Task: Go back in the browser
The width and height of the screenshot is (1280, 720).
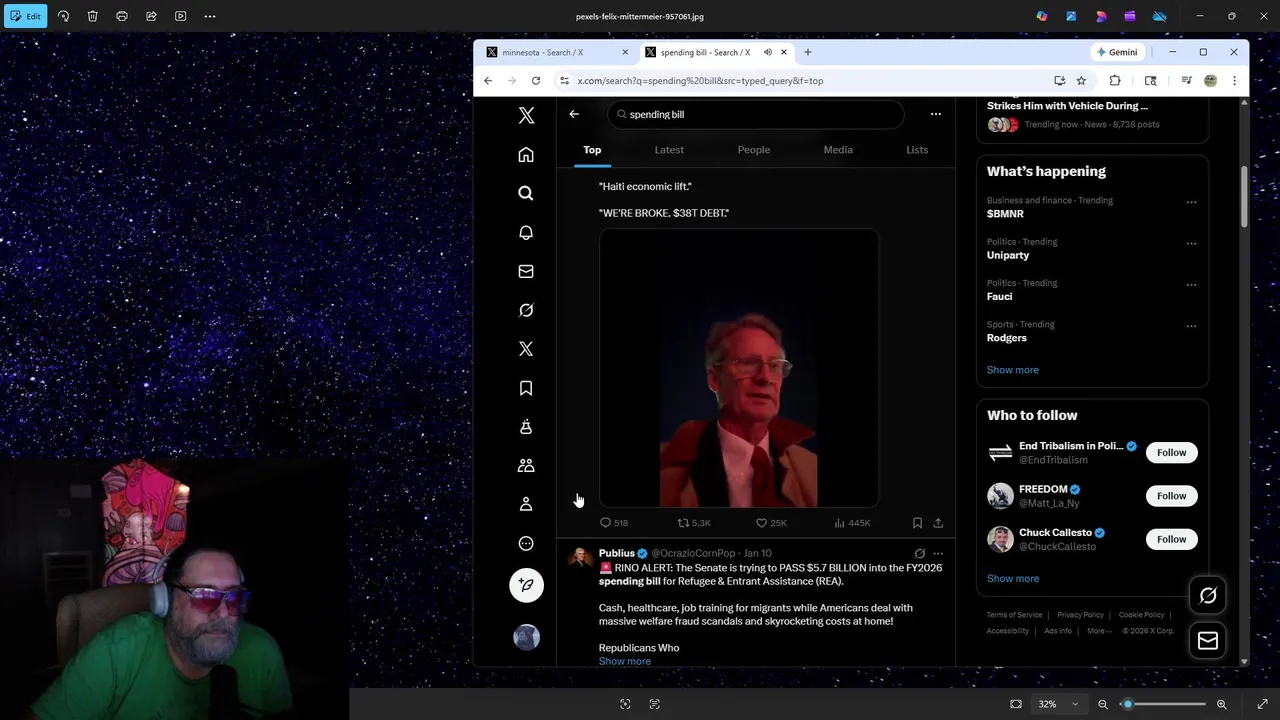Action: [488, 81]
